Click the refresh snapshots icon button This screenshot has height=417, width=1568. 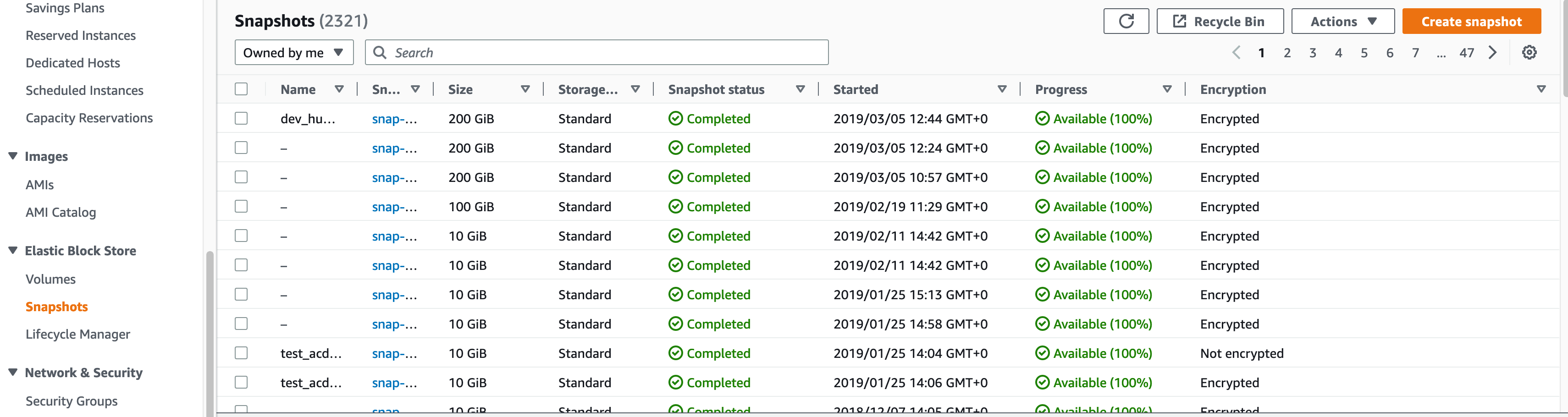1126,21
